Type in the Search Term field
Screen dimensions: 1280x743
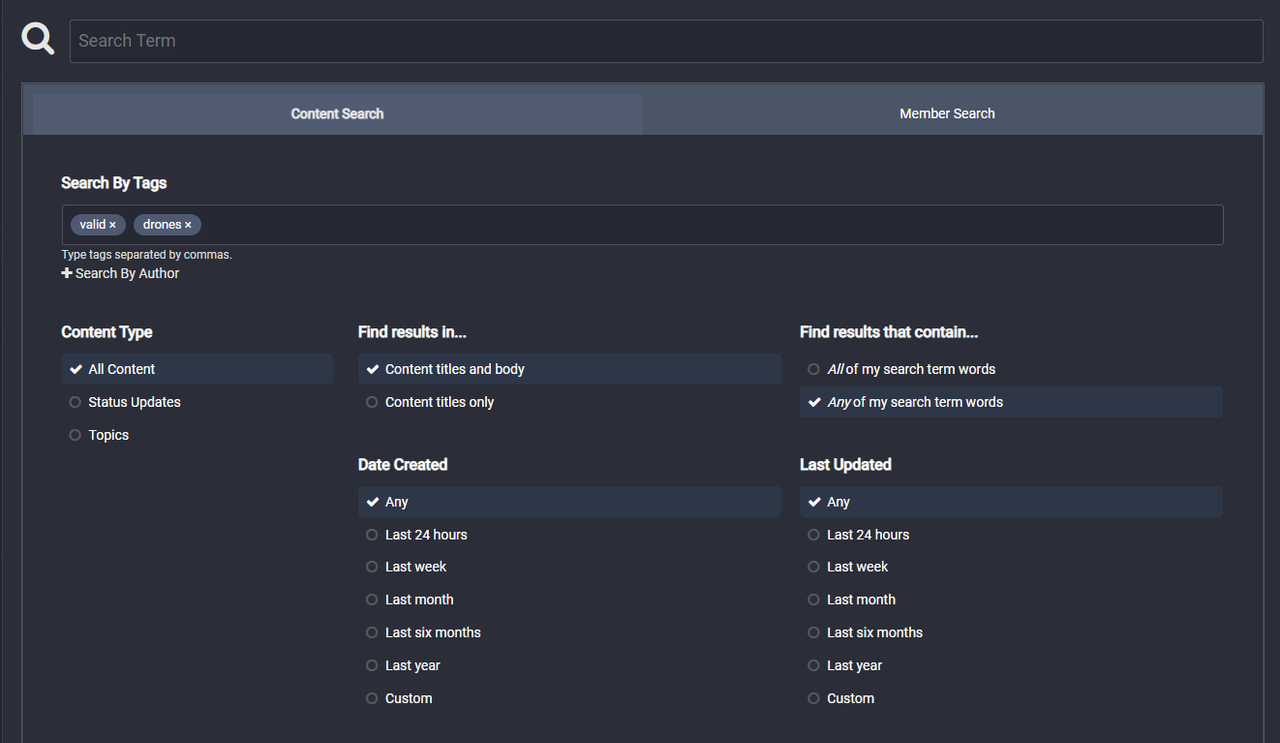point(665,41)
